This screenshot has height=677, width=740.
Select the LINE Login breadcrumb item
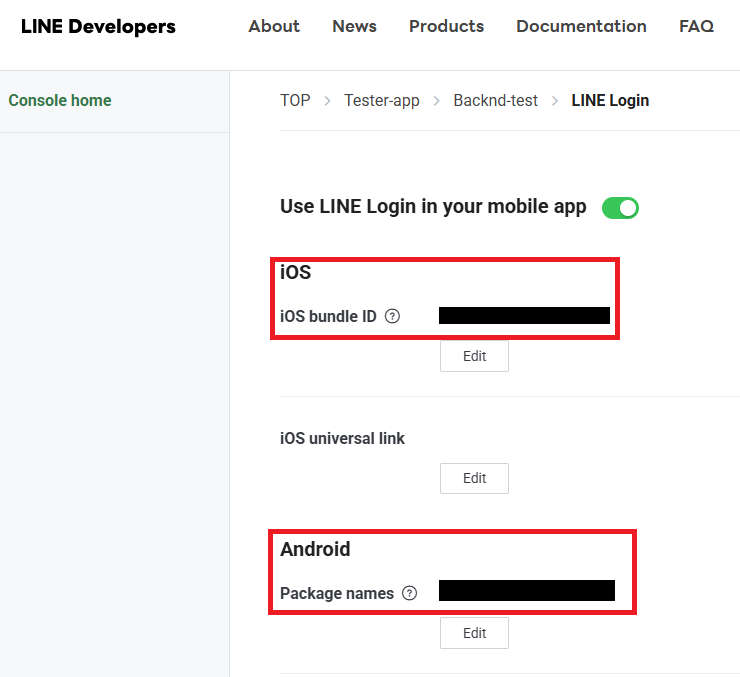(610, 101)
